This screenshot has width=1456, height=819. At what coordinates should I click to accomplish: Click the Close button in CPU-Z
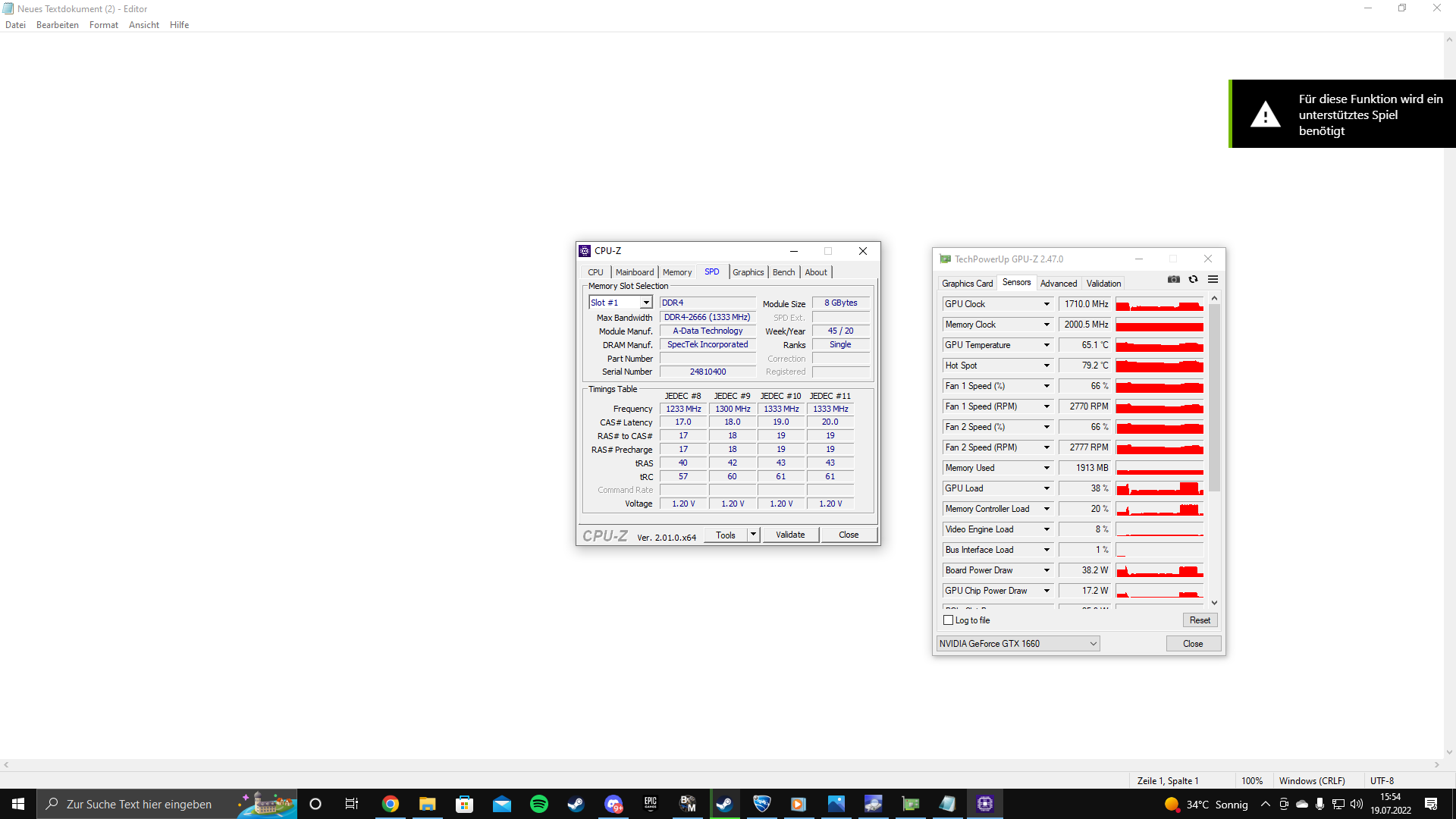coord(849,535)
